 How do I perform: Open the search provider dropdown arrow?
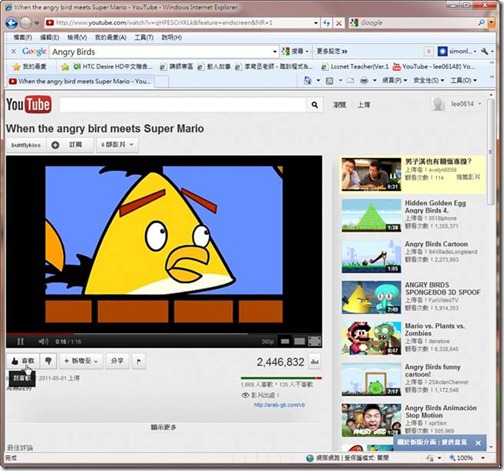tap(491, 23)
